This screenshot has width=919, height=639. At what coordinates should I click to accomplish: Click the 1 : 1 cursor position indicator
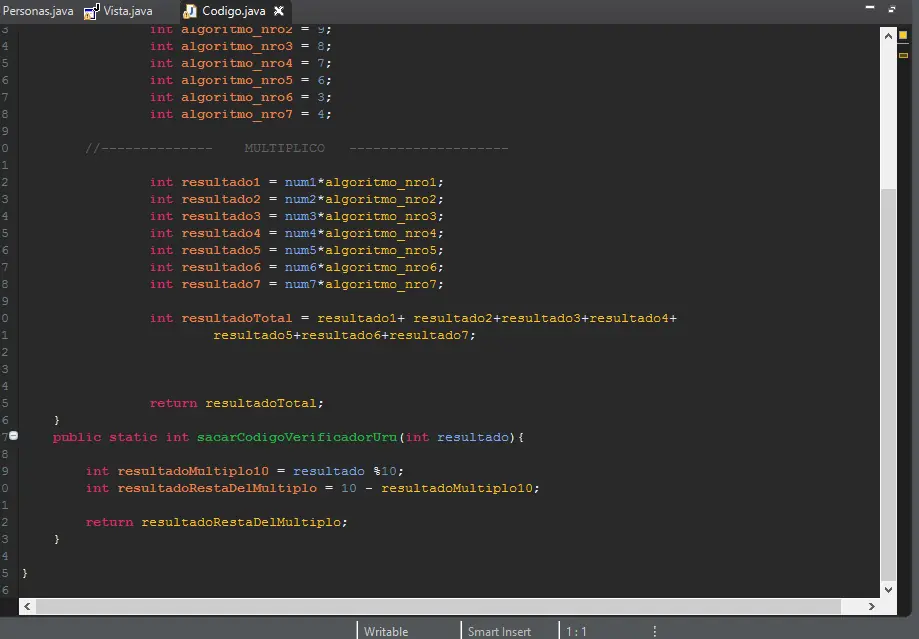point(576,631)
